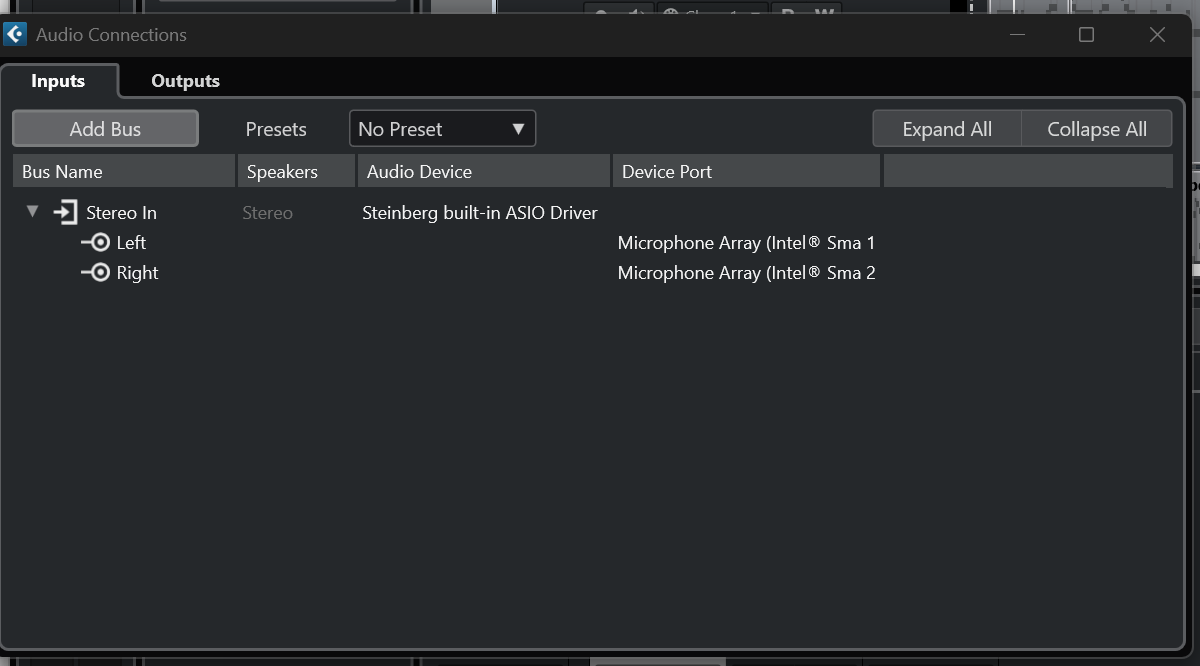Click the Right channel connector icon

click(x=95, y=273)
